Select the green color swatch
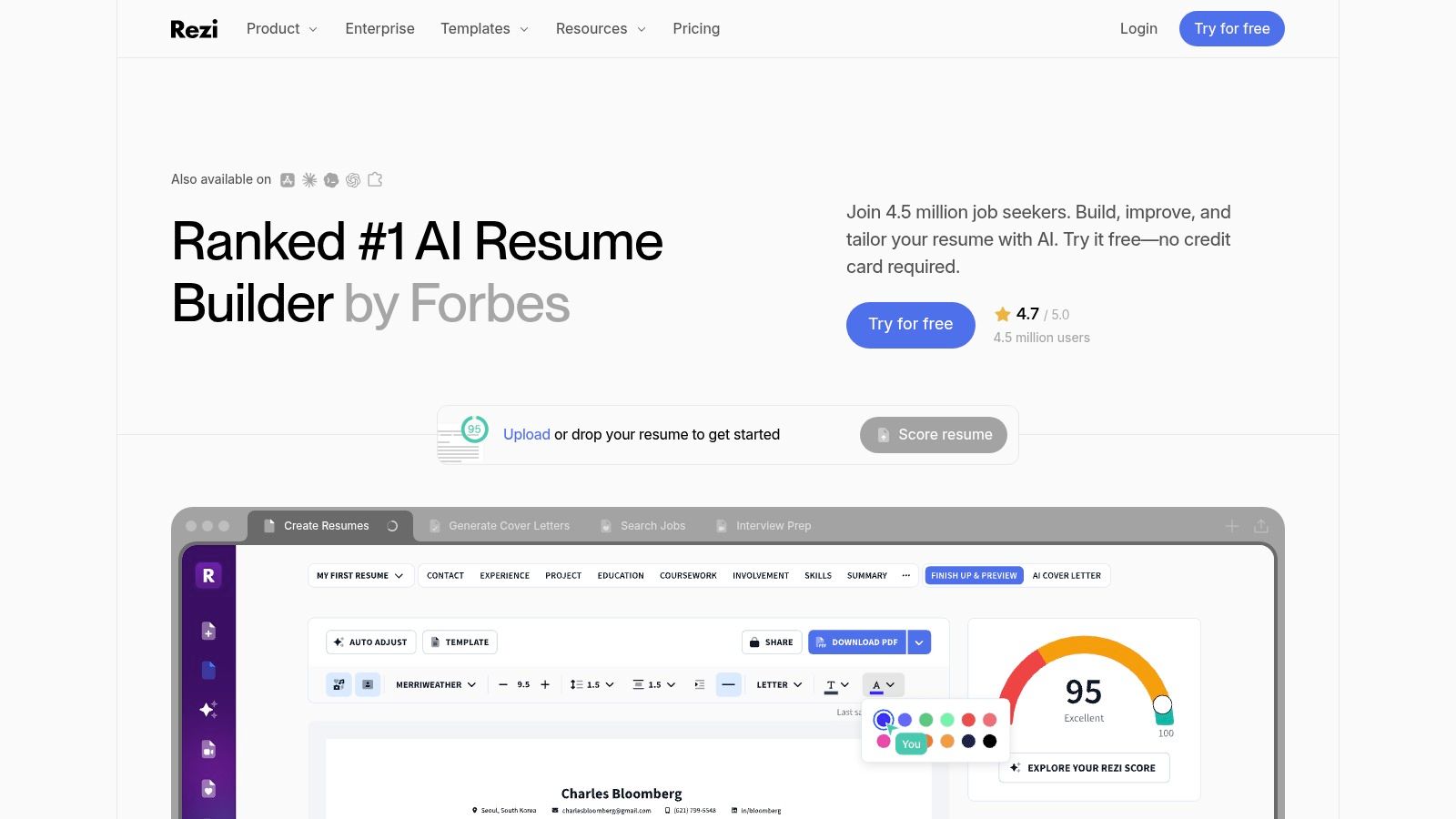The height and width of the screenshot is (819, 1456). click(926, 720)
